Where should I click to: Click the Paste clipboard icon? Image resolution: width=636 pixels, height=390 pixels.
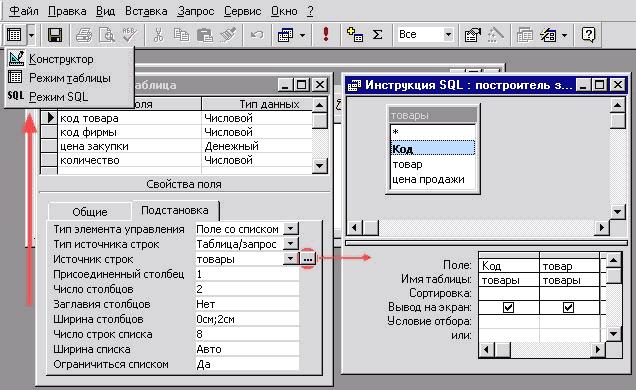tap(205, 35)
